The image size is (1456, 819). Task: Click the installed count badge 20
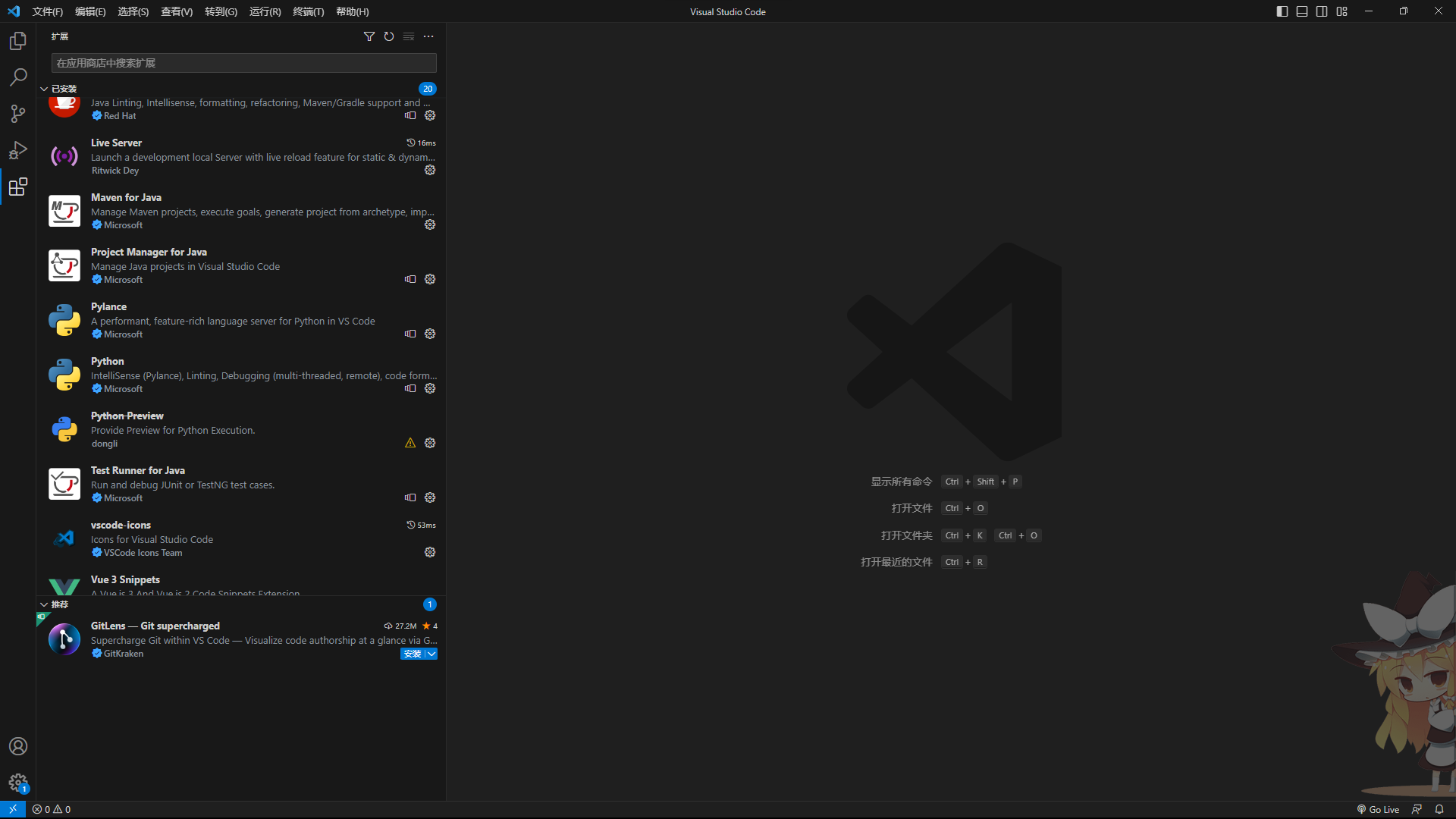click(428, 89)
